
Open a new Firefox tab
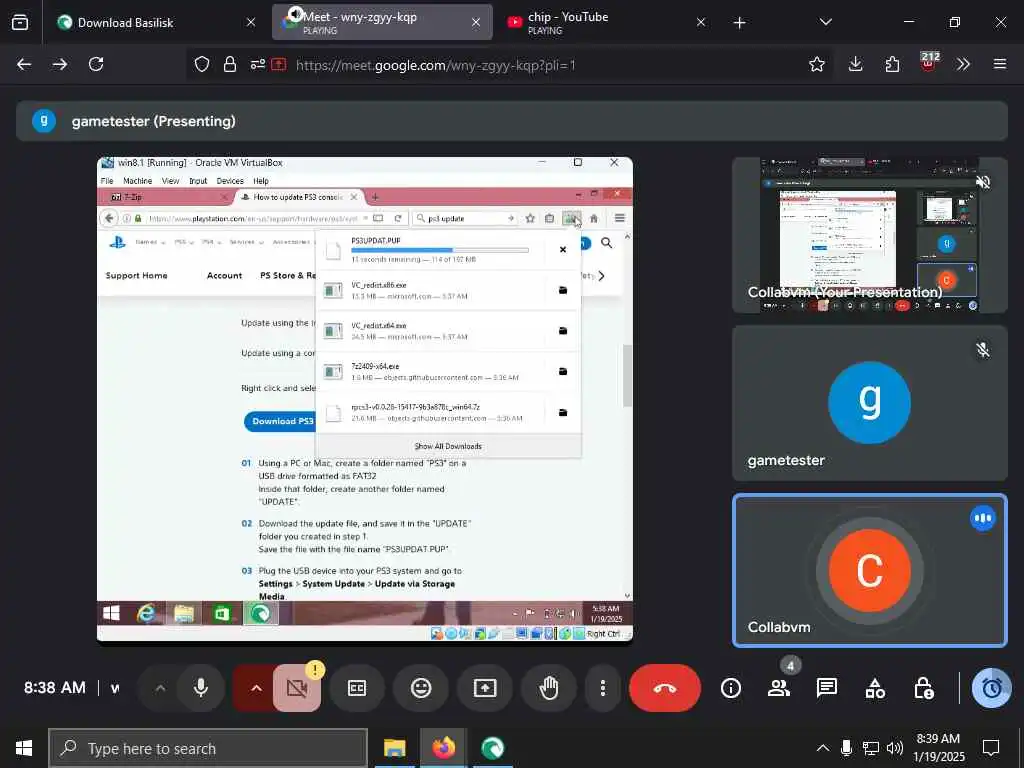coord(739,23)
